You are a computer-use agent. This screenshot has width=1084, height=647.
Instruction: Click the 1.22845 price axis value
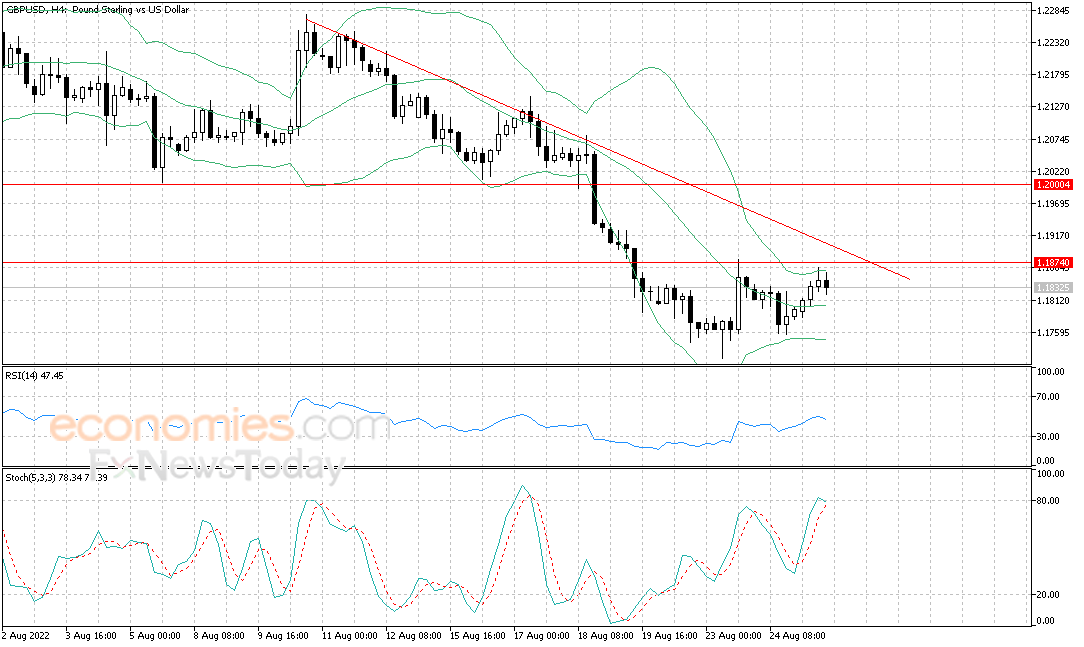point(1054,10)
